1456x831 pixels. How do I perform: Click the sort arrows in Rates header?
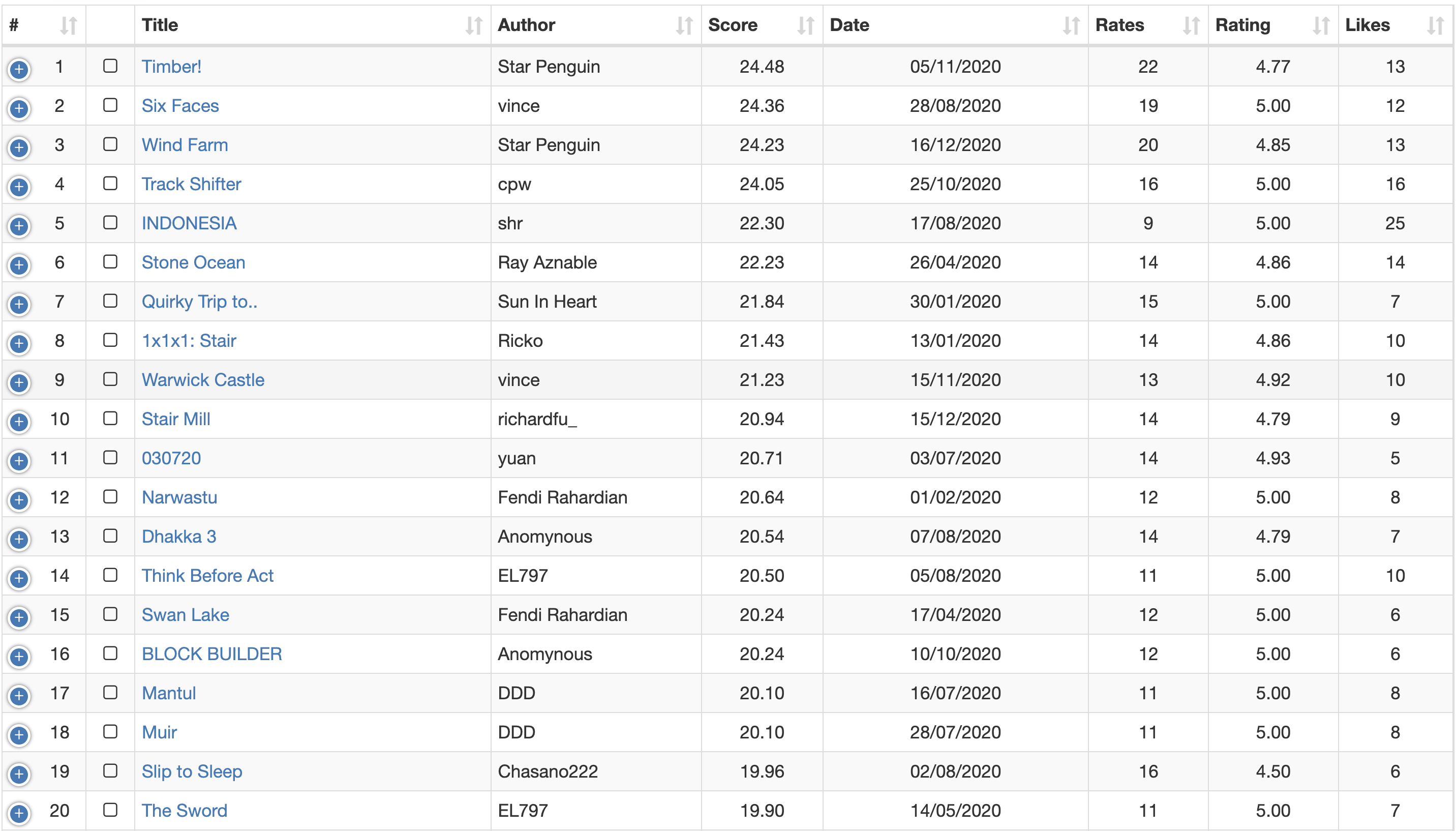coord(1191,26)
